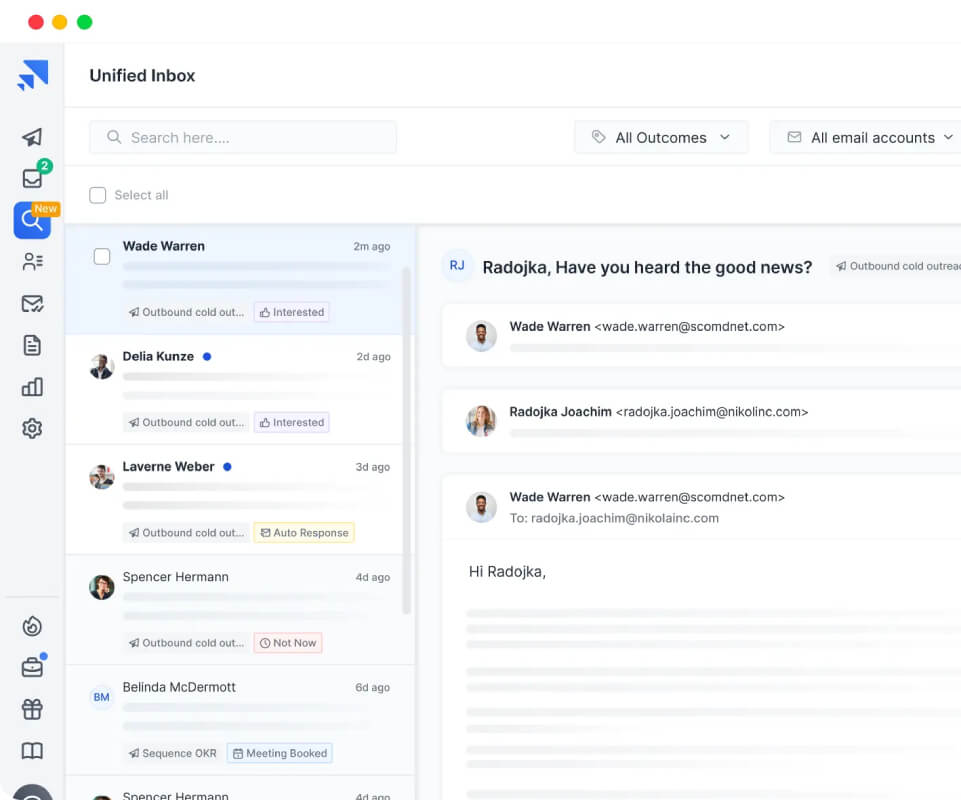Click the Search here input field
This screenshot has width=961, height=800.
click(x=243, y=137)
